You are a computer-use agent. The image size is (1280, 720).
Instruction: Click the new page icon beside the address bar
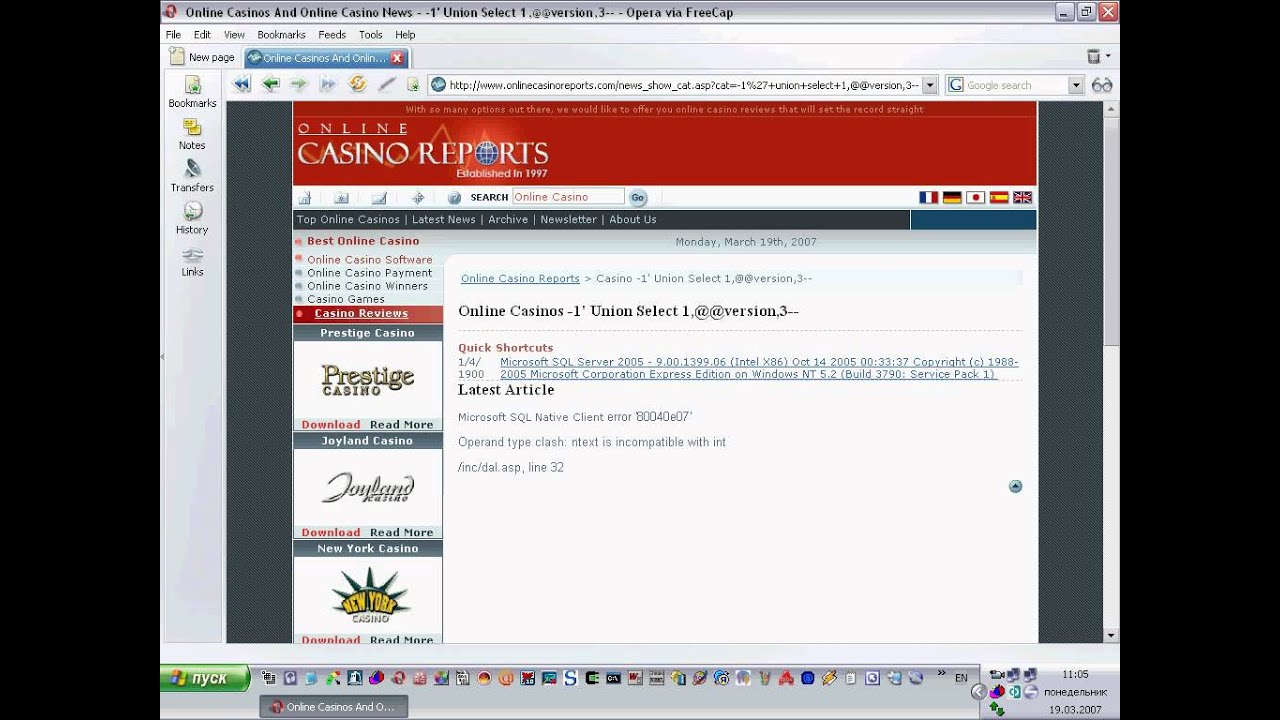coord(413,85)
